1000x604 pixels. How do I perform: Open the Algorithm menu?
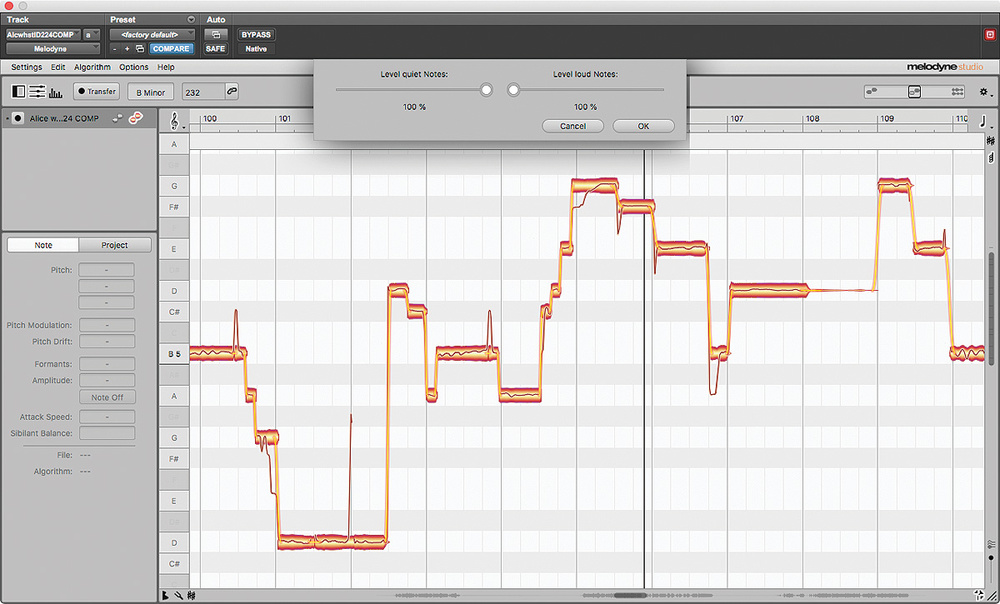coord(92,67)
